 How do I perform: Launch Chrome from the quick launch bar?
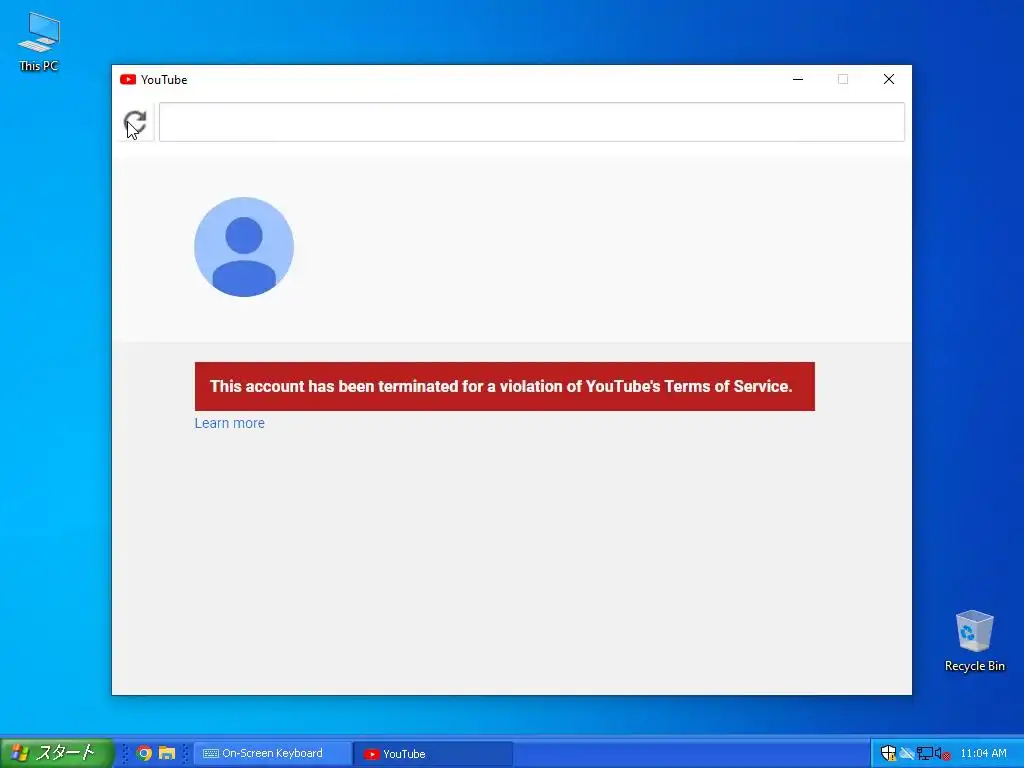[144, 753]
